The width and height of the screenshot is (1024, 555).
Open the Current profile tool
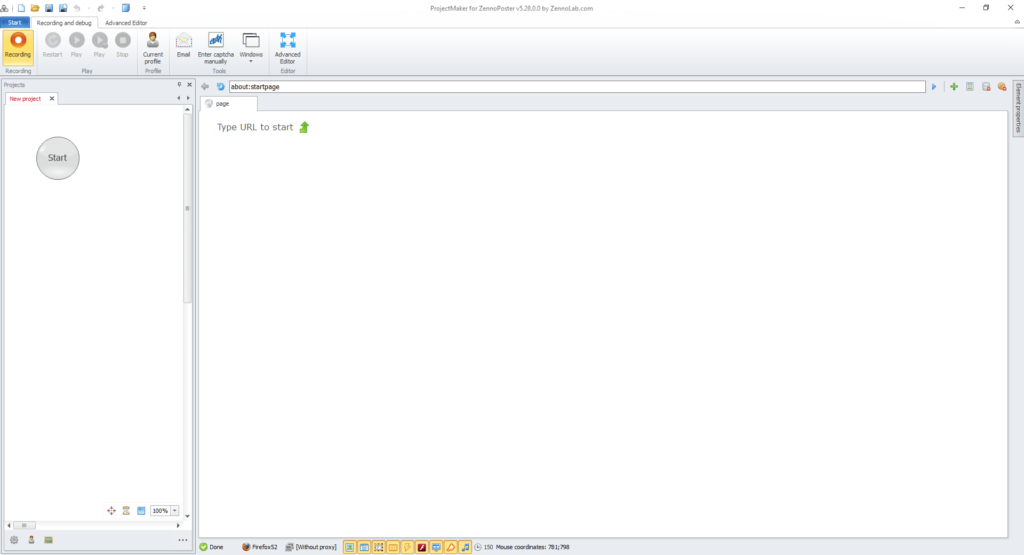pyautogui.click(x=153, y=46)
